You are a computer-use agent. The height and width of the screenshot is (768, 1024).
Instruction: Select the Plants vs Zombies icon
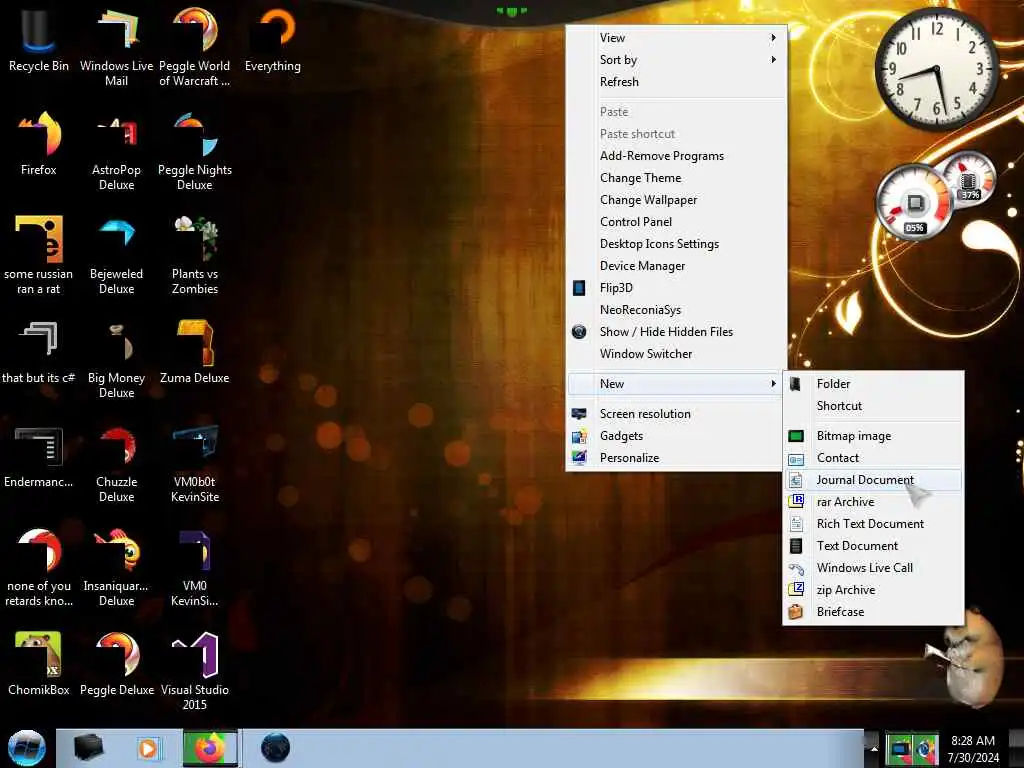coord(195,255)
